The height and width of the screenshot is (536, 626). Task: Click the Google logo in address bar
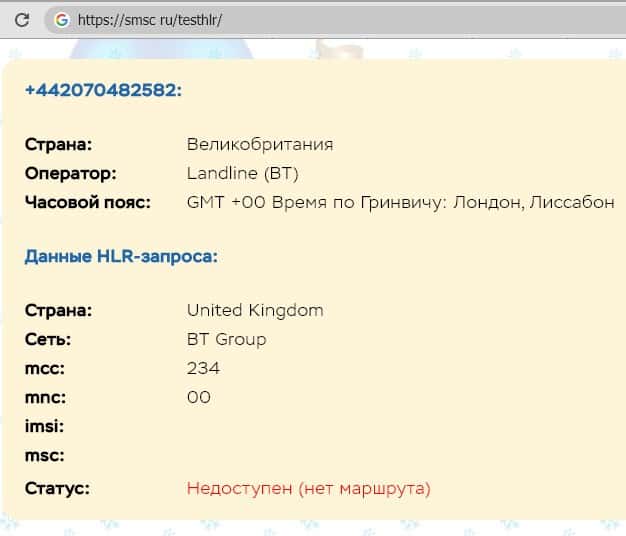tap(62, 20)
